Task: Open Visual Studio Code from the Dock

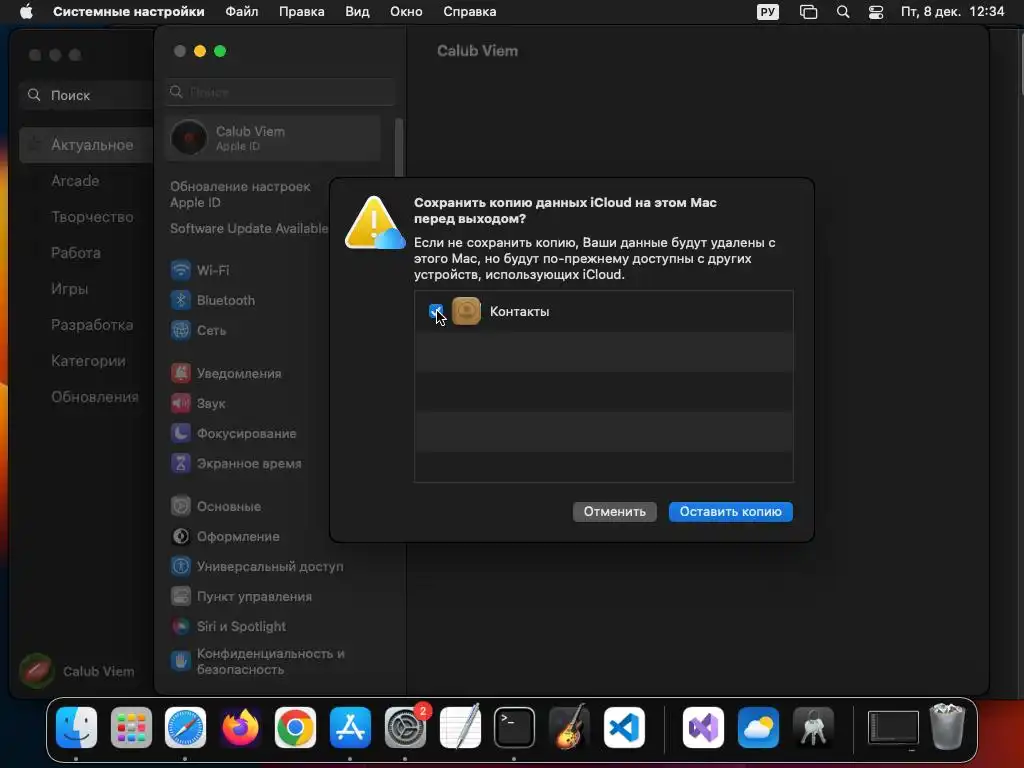Action: coord(624,727)
